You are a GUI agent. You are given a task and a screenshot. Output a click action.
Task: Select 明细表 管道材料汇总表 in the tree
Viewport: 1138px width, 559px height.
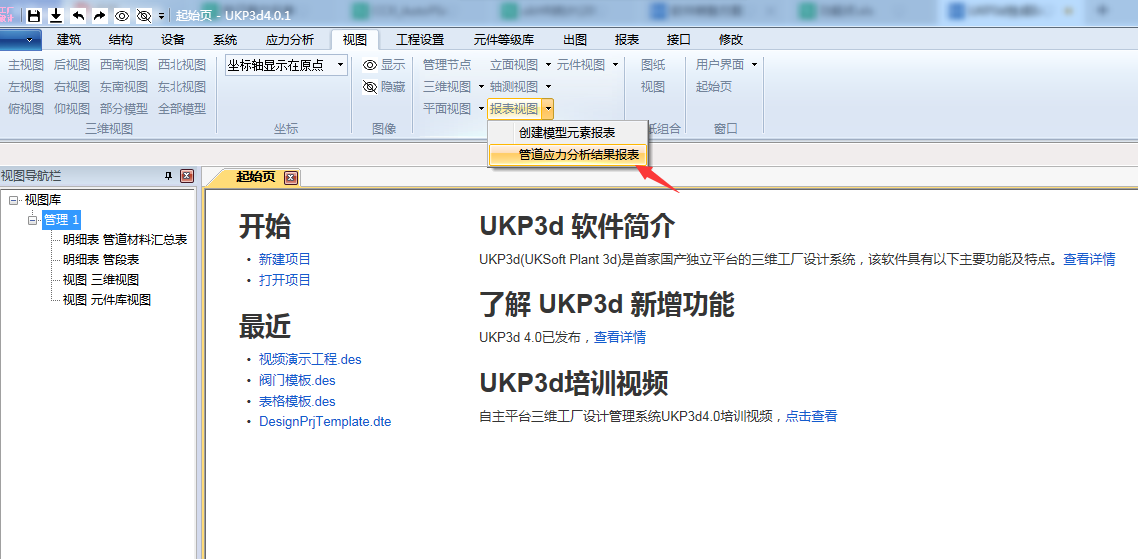pos(125,240)
